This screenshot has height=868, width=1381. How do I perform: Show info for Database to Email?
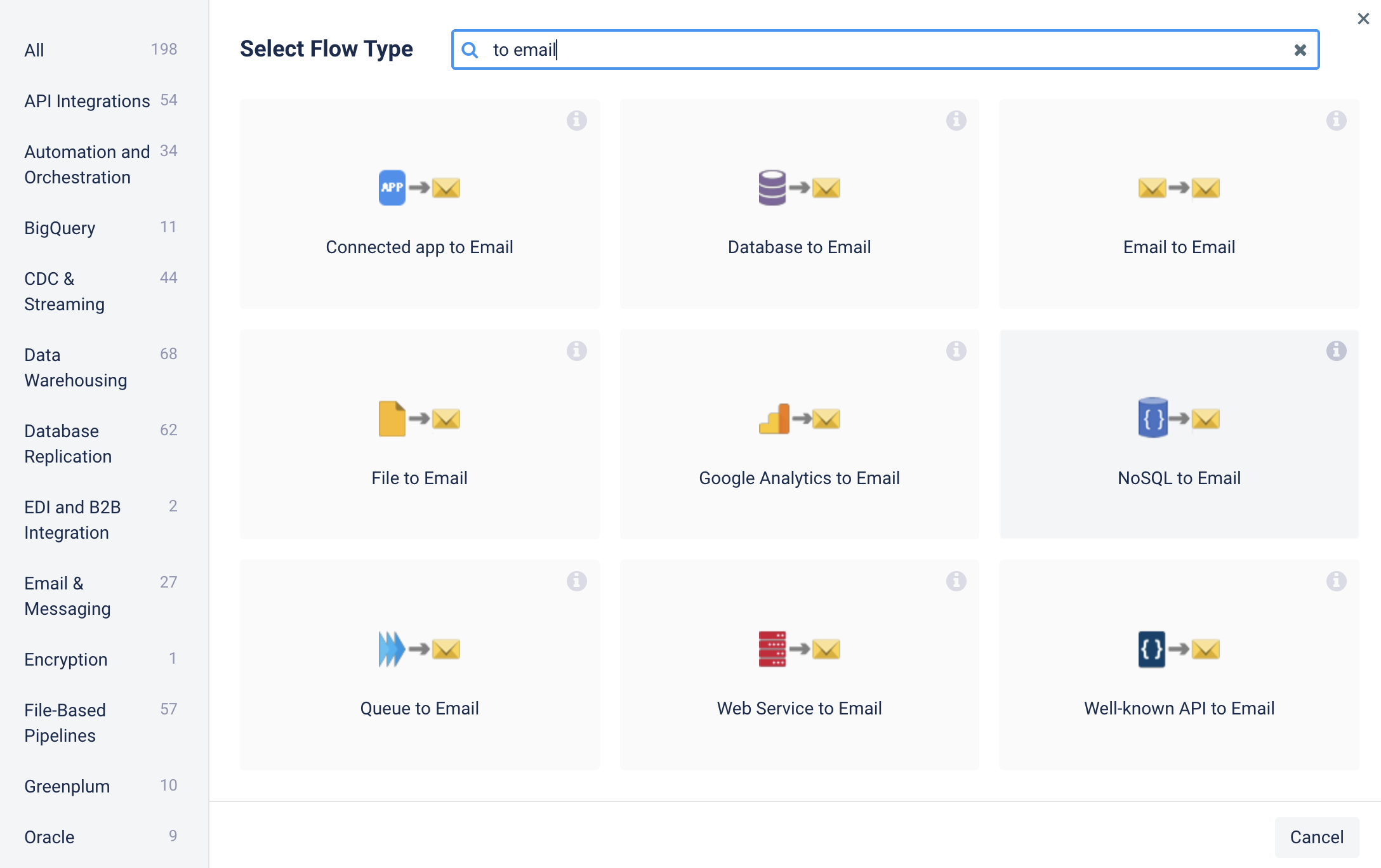956,120
